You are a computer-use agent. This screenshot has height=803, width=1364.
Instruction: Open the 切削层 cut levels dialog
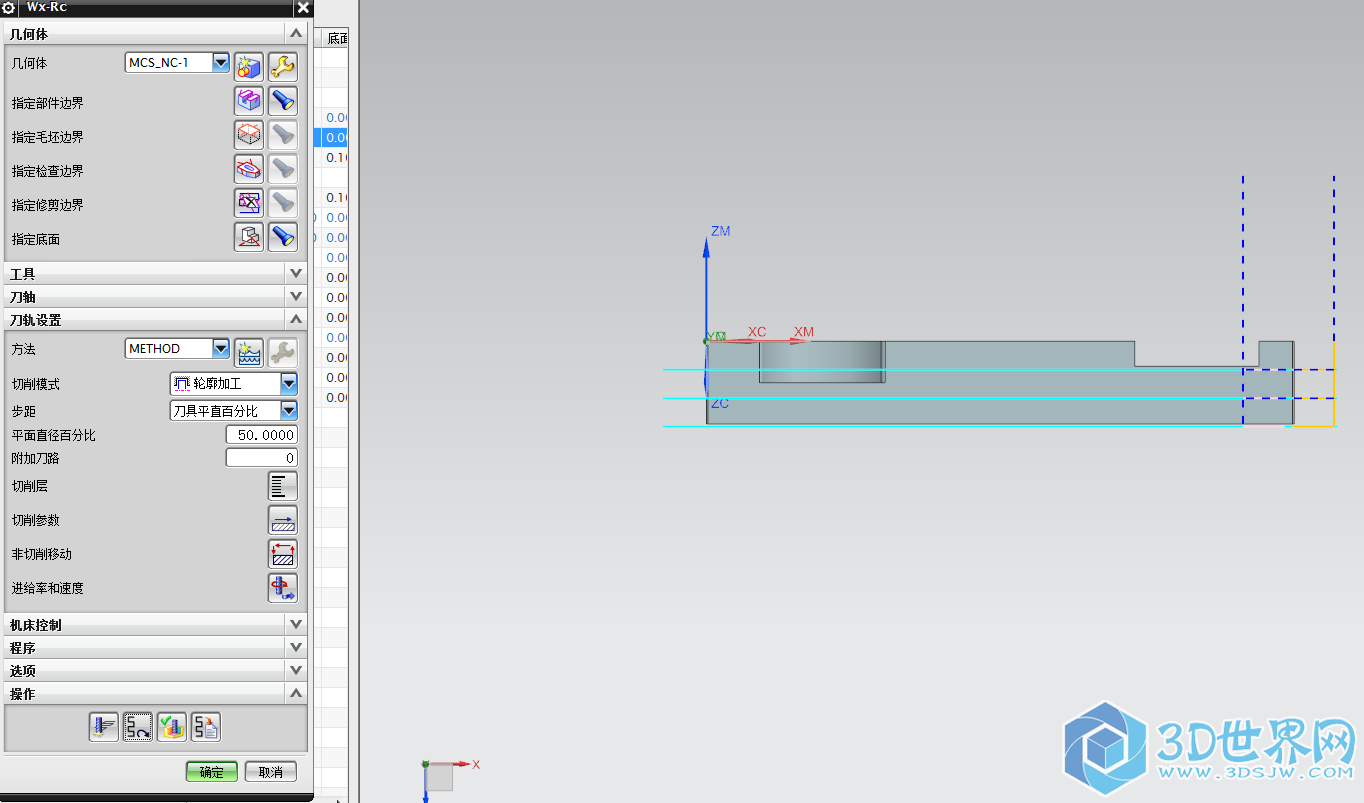pyautogui.click(x=283, y=486)
